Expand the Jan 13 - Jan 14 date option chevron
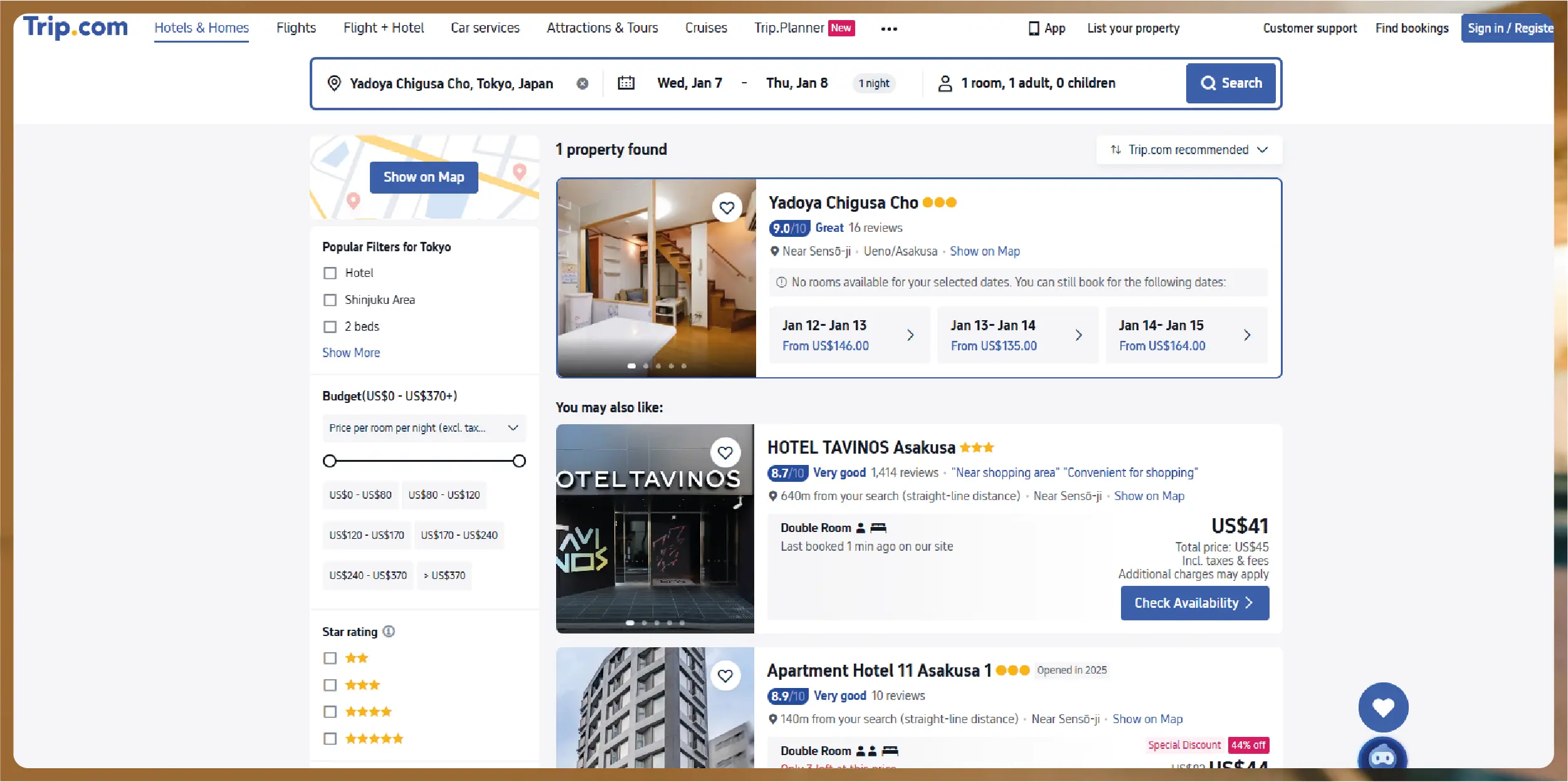The image size is (1568, 782). coord(1079,335)
